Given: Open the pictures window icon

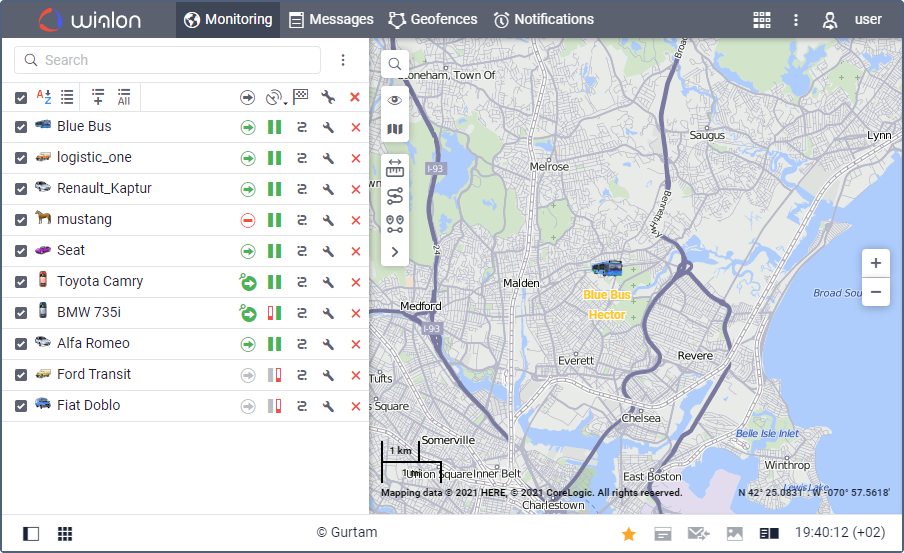Looking at the screenshot, I should tap(734, 534).
